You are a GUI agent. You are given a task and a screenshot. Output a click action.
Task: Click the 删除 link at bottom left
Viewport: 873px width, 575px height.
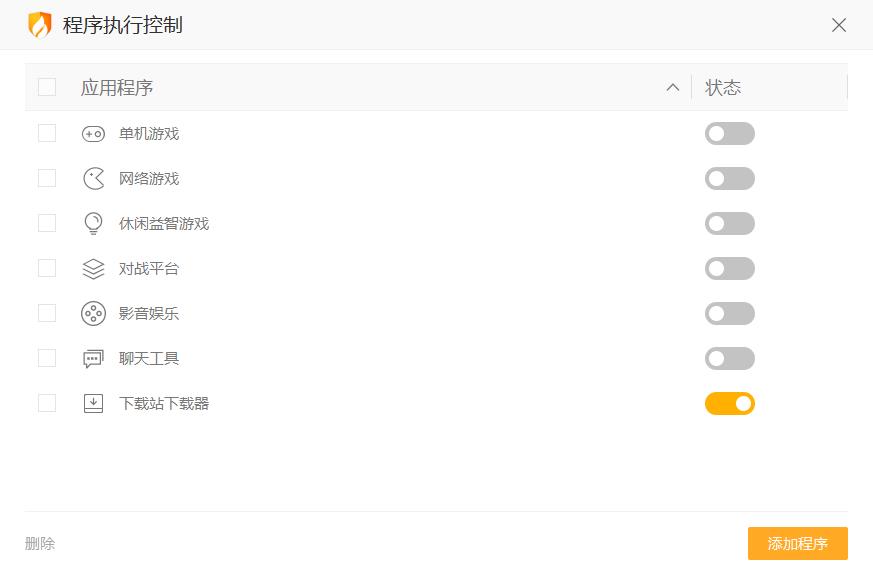(40, 544)
